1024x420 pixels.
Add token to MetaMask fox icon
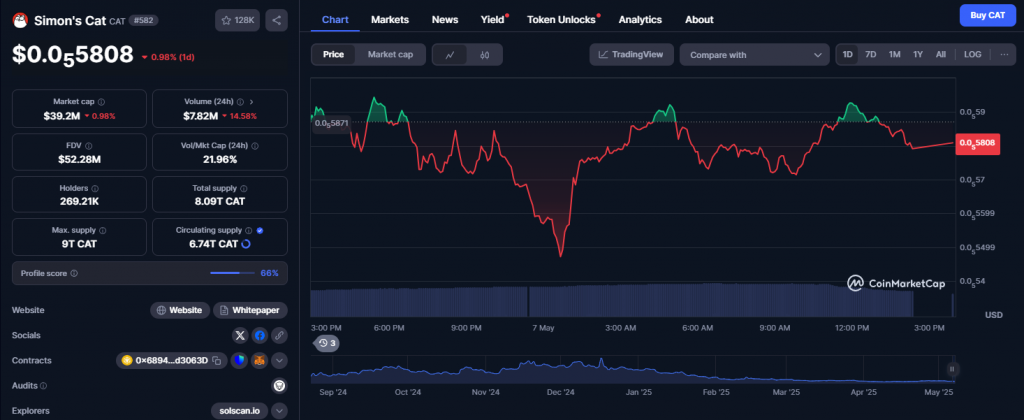point(260,361)
